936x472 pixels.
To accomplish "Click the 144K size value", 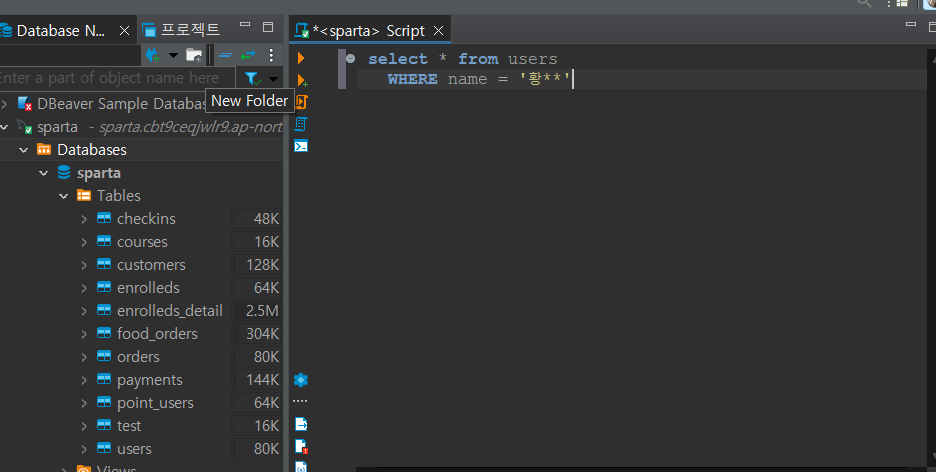I will click(x=263, y=380).
